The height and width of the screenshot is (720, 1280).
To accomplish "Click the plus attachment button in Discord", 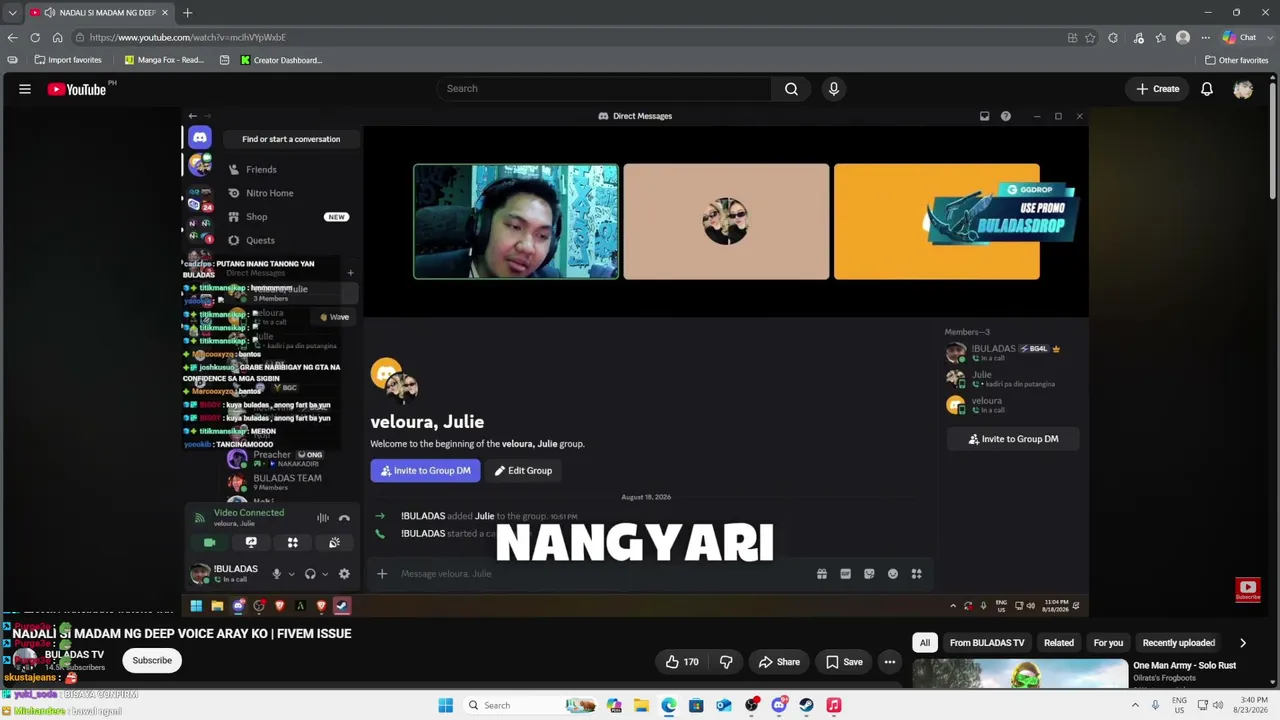I will click(382, 574).
